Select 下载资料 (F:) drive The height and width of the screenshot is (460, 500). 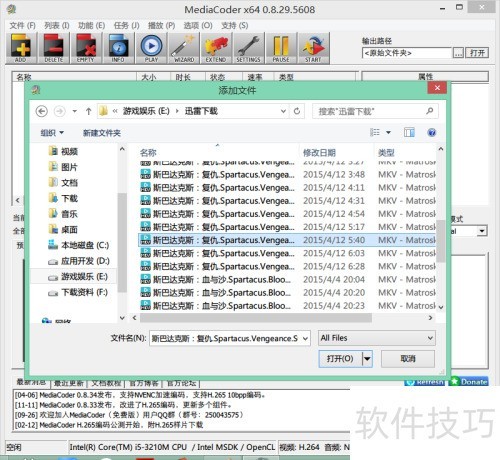(78, 292)
